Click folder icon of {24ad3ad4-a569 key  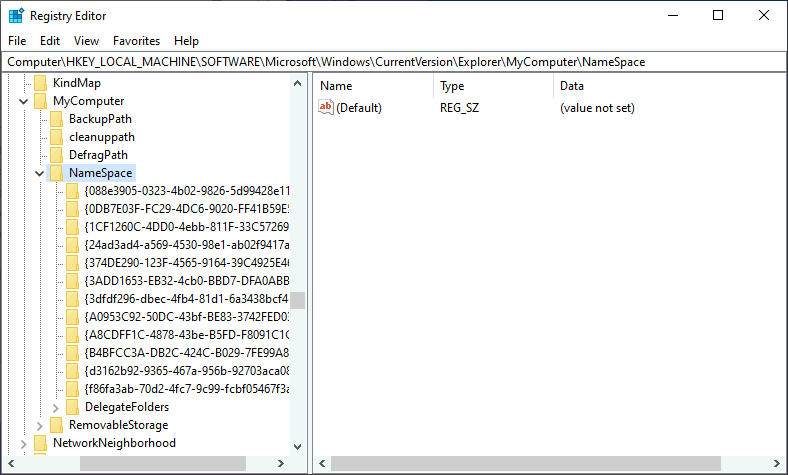pyautogui.click(x=73, y=245)
